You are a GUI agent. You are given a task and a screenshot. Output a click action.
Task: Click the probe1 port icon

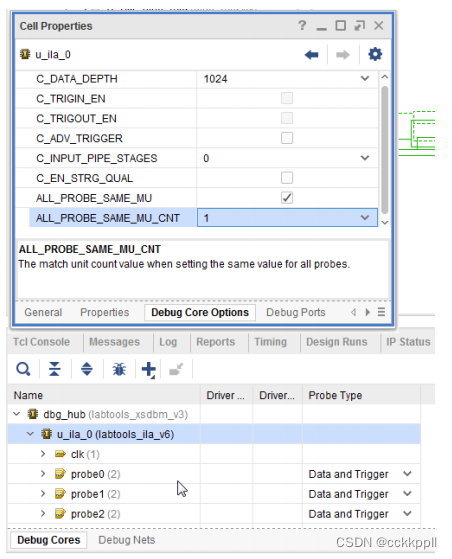[60, 494]
